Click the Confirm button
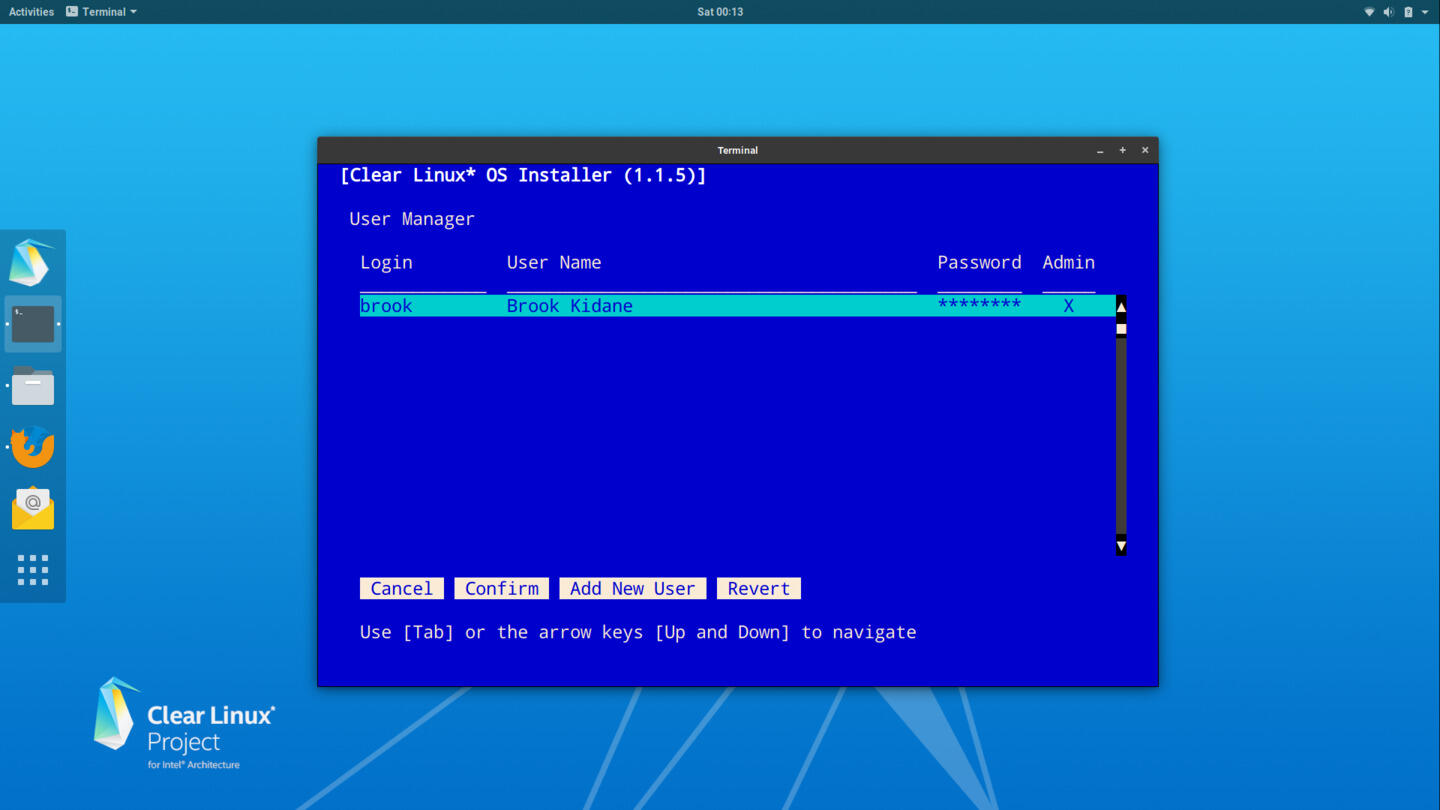 point(502,588)
